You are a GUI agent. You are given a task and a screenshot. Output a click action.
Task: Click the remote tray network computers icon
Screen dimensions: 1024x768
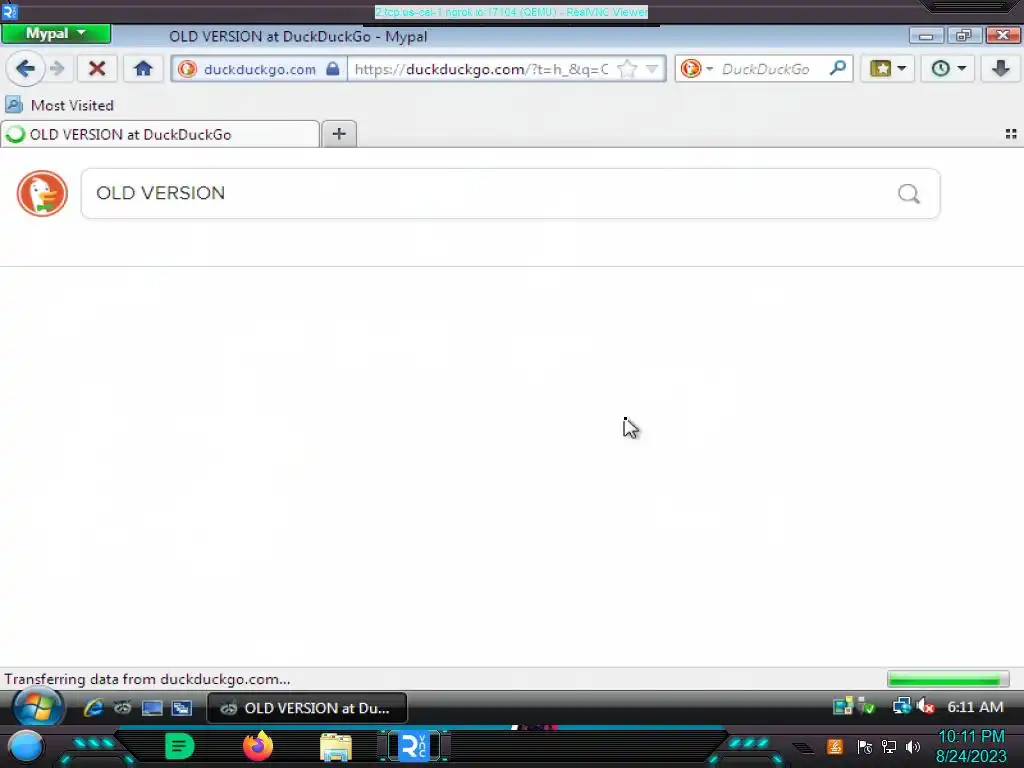tap(902, 707)
